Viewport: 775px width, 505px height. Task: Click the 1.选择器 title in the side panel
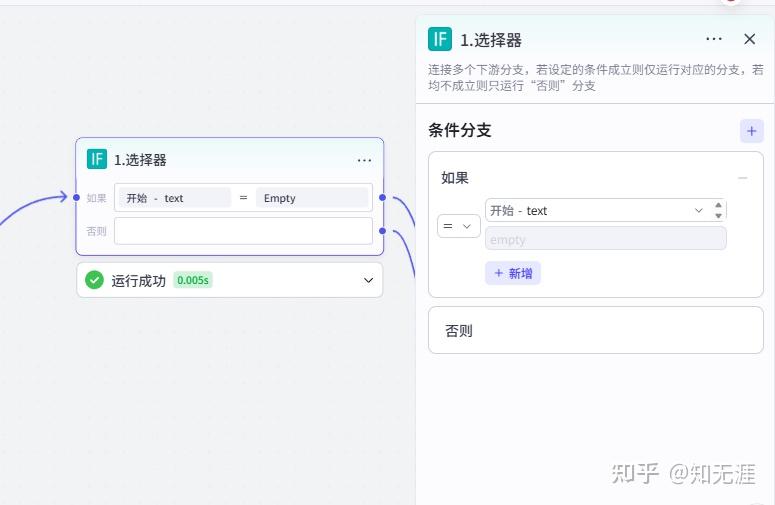491,40
